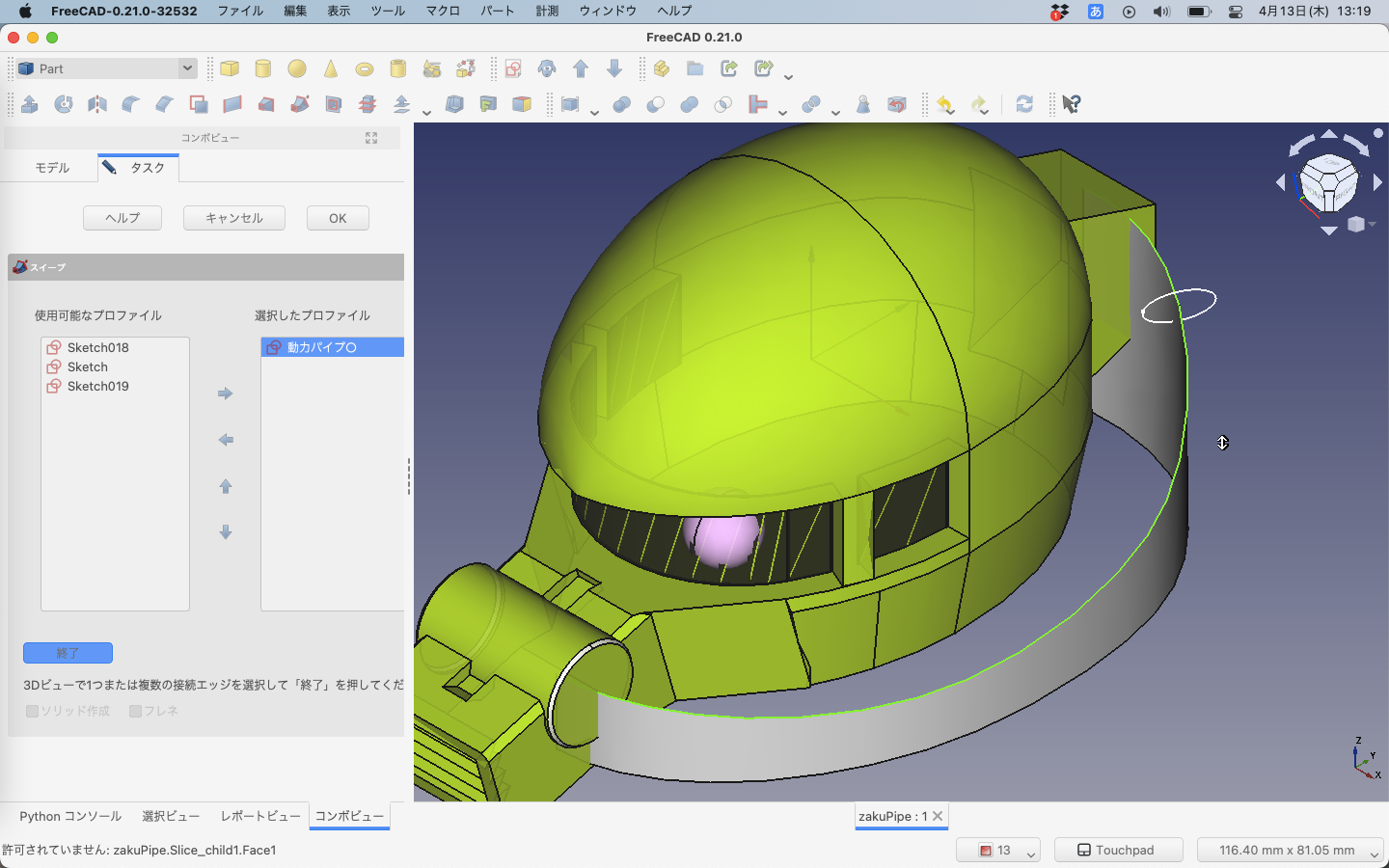Select the Chamfer tool
Image resolution: width=1389 pixels, height=868 pixels.
click(x=165, y=104)
